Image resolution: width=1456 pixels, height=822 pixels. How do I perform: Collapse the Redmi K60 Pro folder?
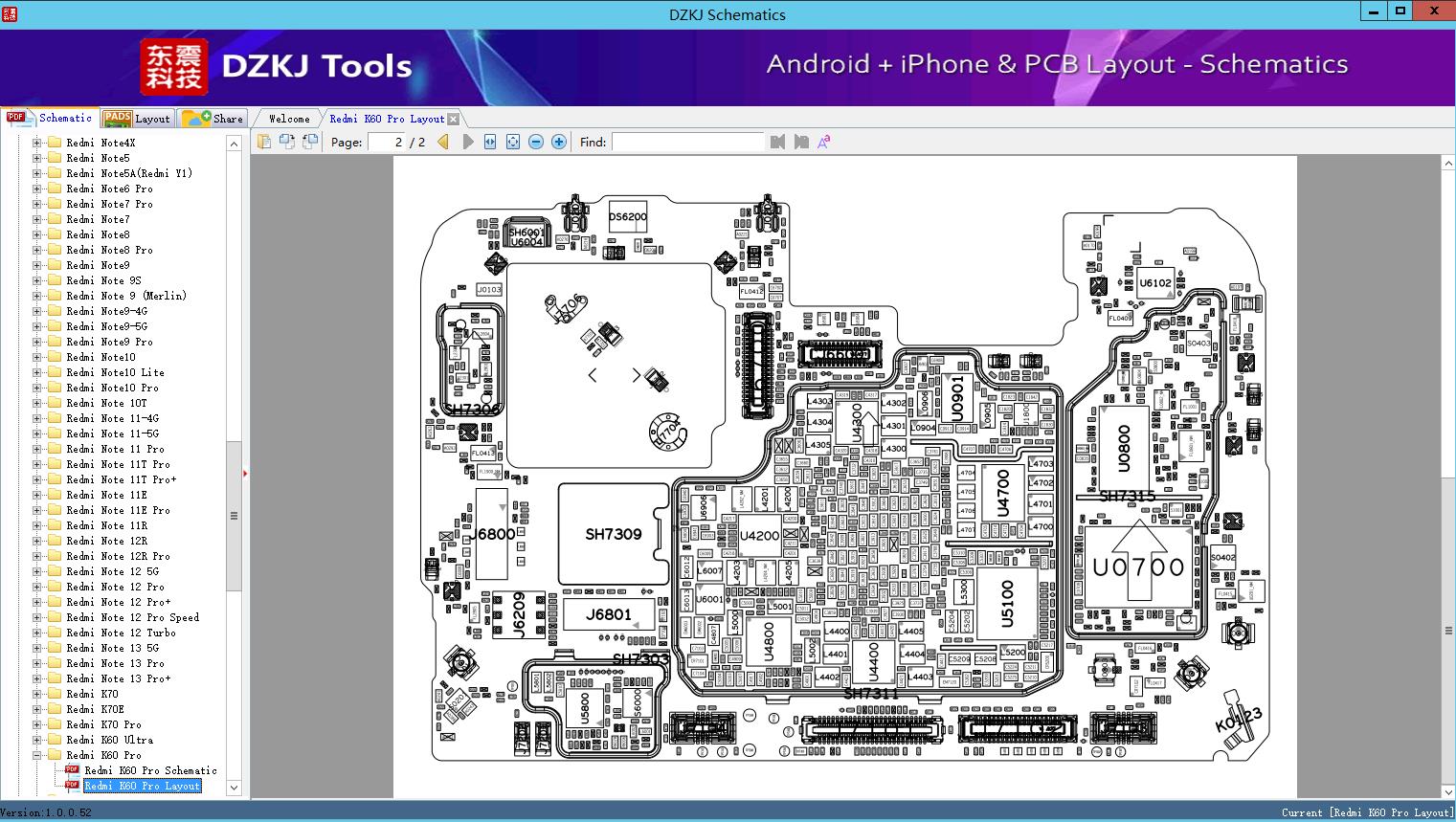pos(37,755)
